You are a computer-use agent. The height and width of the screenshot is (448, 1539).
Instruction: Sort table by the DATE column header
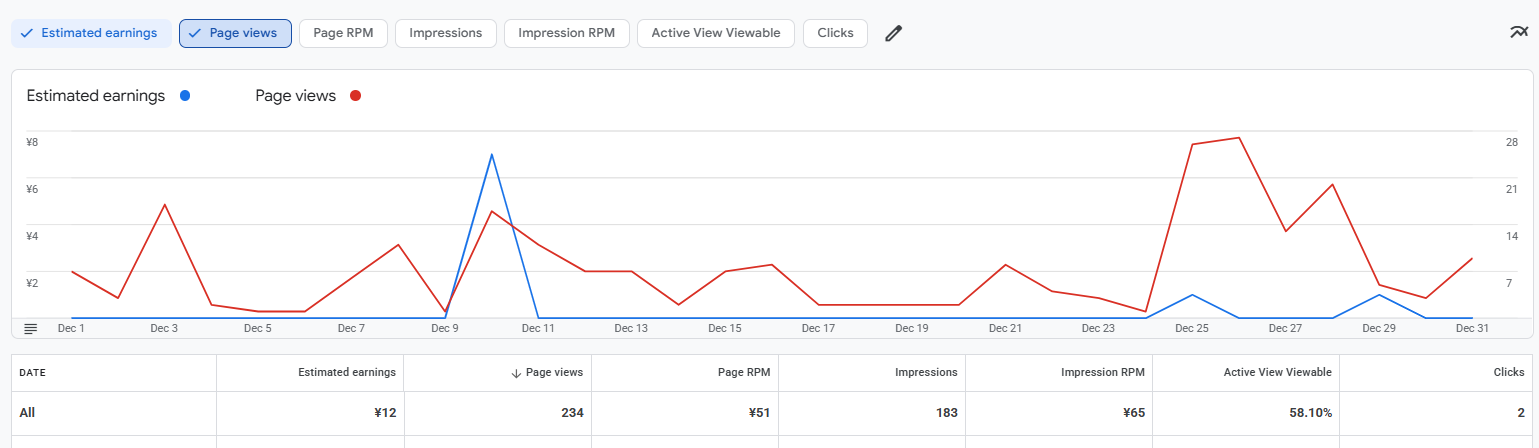click(x=33, y=372)
